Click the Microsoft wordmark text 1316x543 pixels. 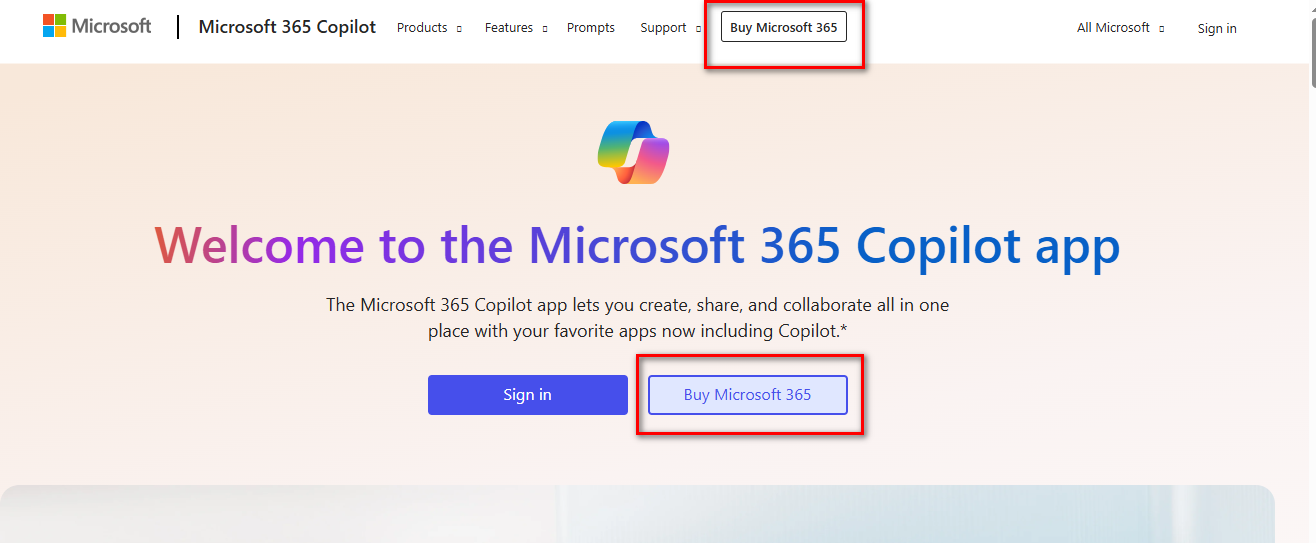point(111,26)
